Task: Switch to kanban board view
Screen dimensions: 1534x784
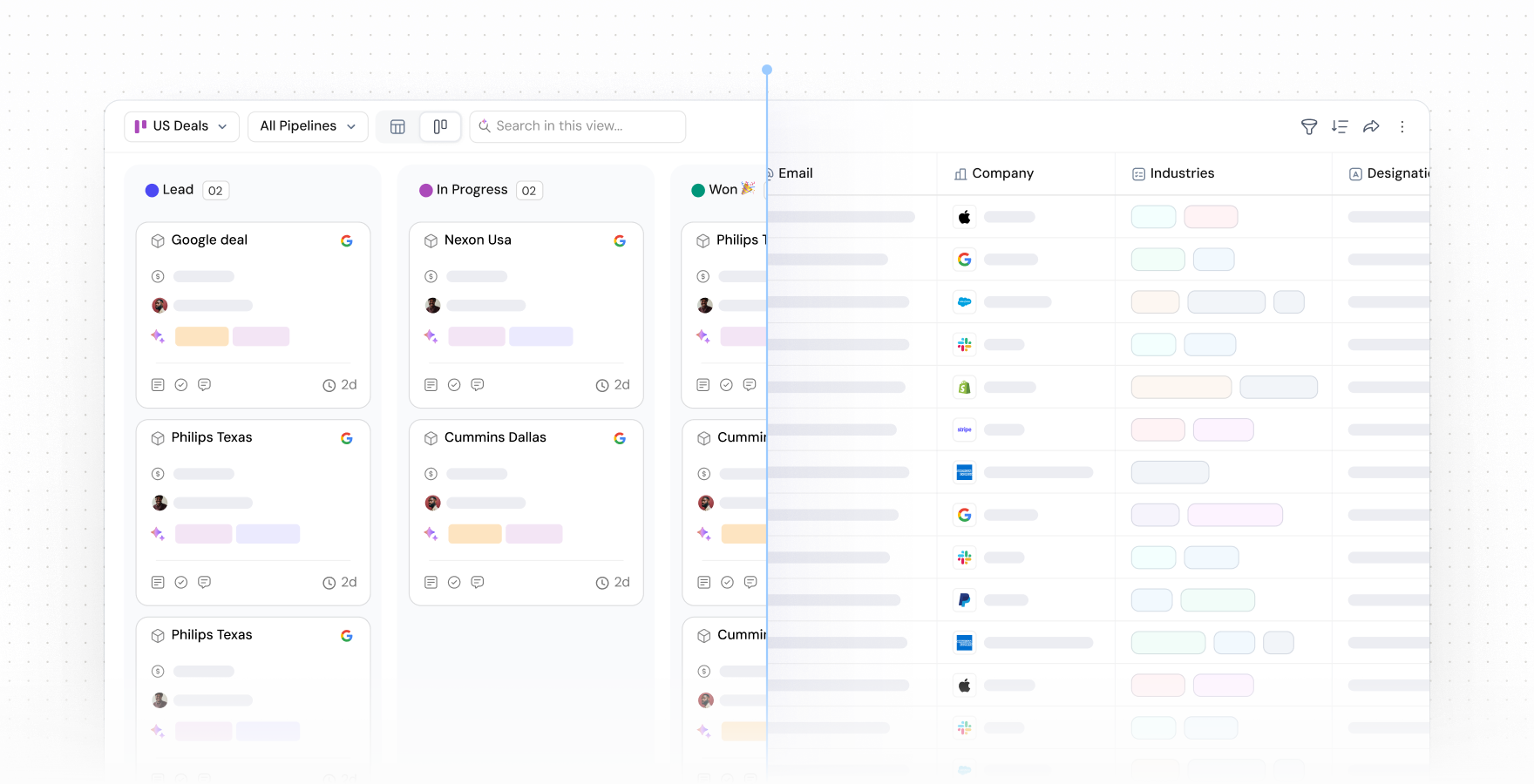Action: click(440, 127)
